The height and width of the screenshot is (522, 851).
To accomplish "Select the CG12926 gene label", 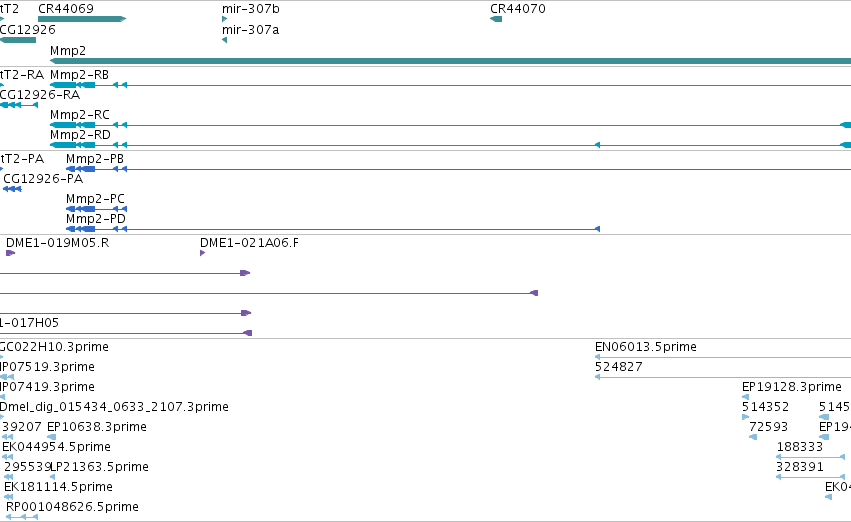I will point(28,30).
